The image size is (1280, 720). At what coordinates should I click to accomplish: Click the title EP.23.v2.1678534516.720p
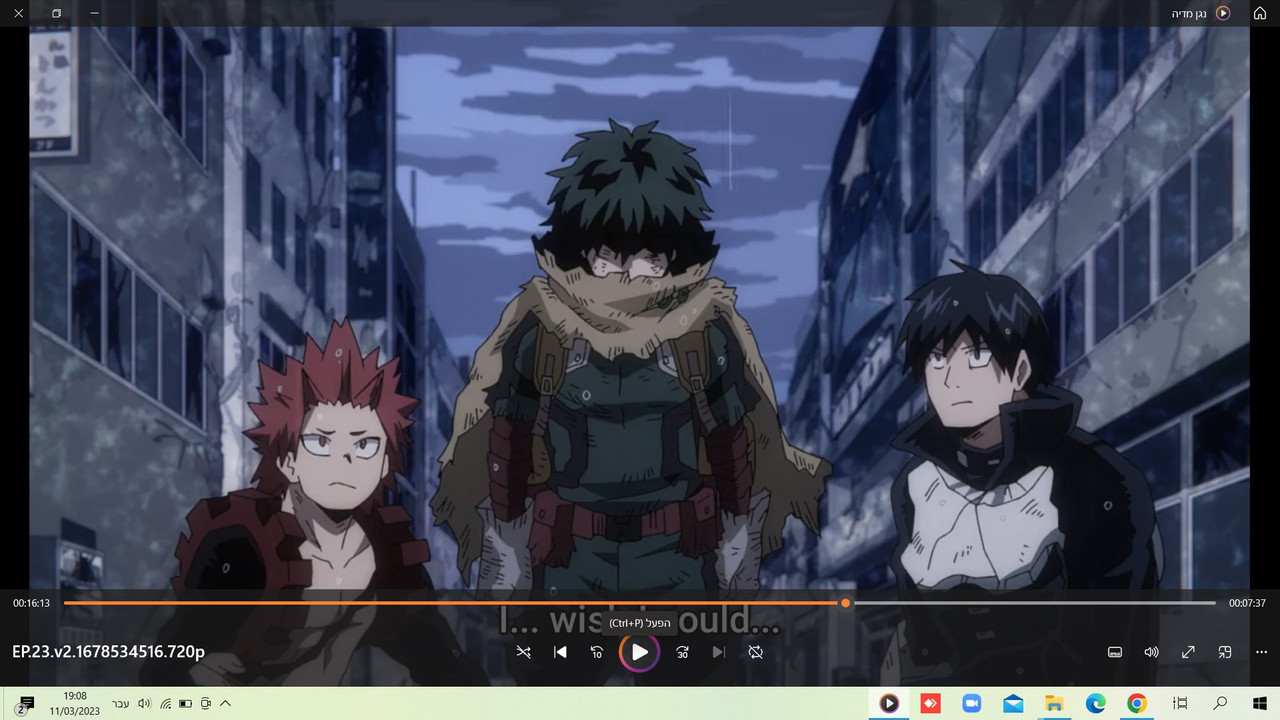click(x=108, y=652)
